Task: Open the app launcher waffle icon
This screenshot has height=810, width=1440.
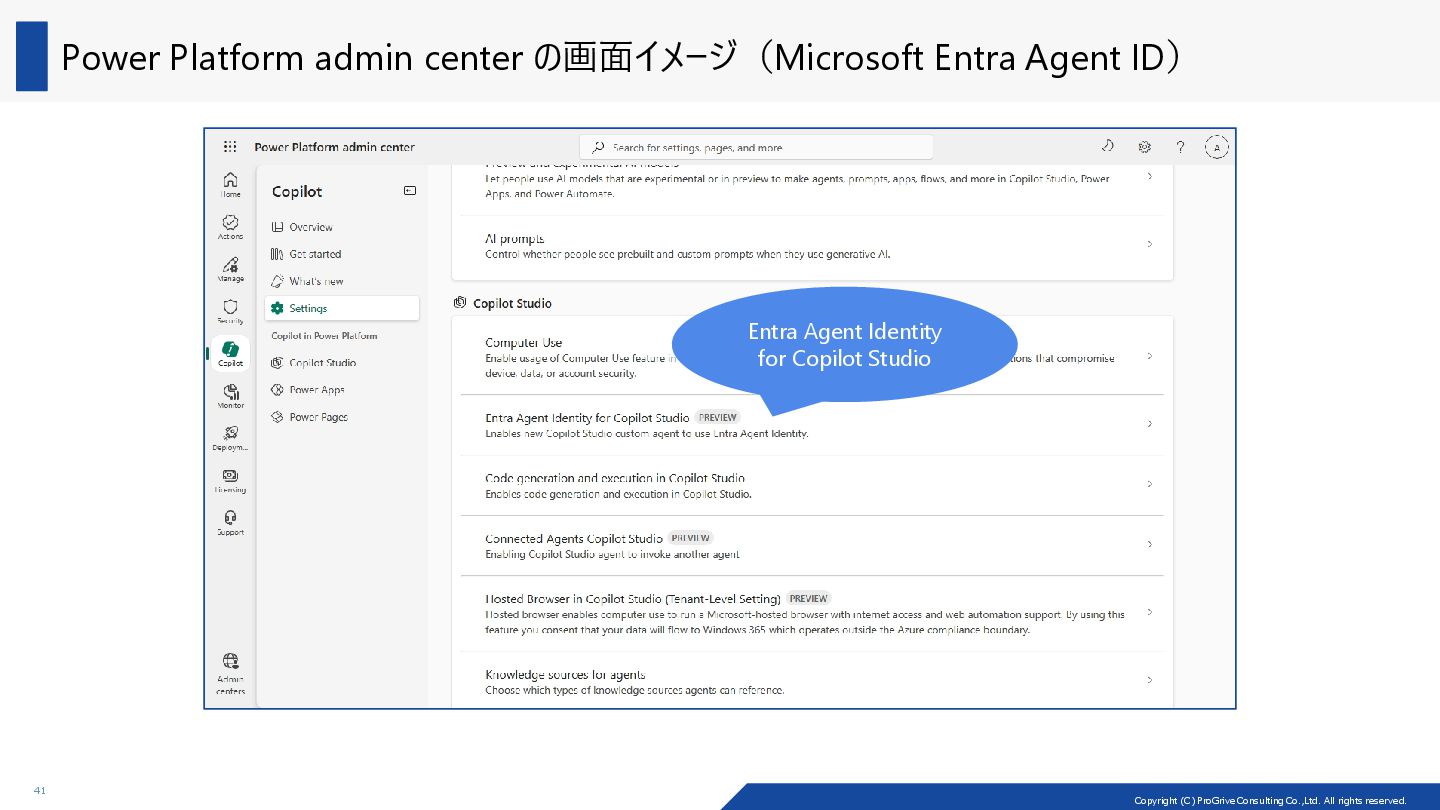Action: [x=230, y=147]
